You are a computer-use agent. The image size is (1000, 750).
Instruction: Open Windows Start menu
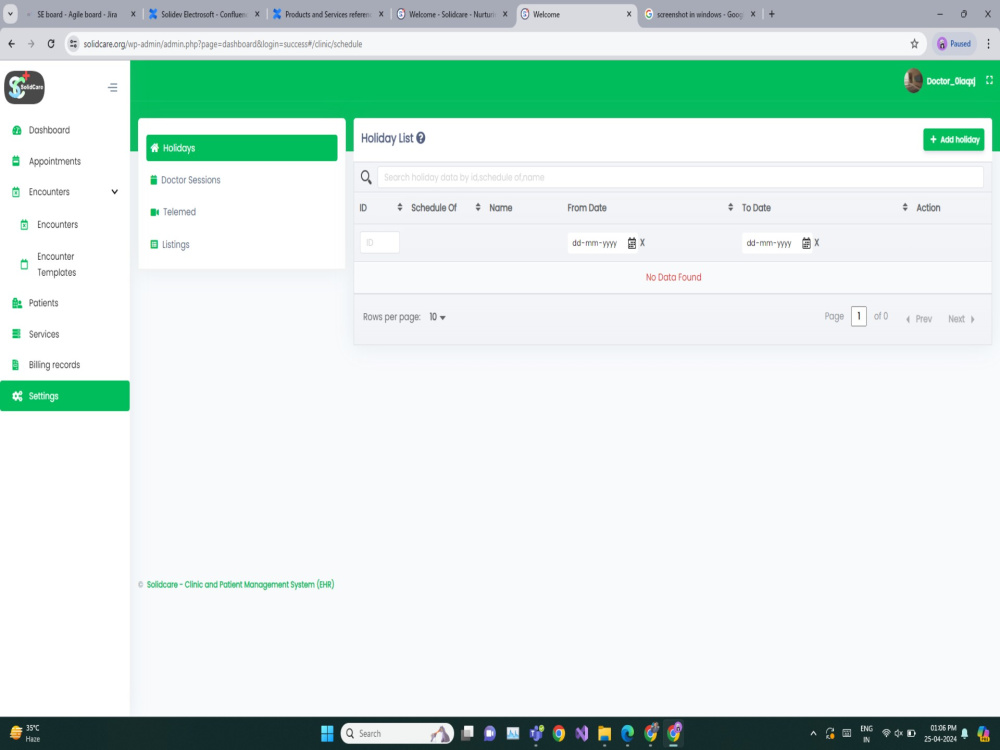(327, 733)
